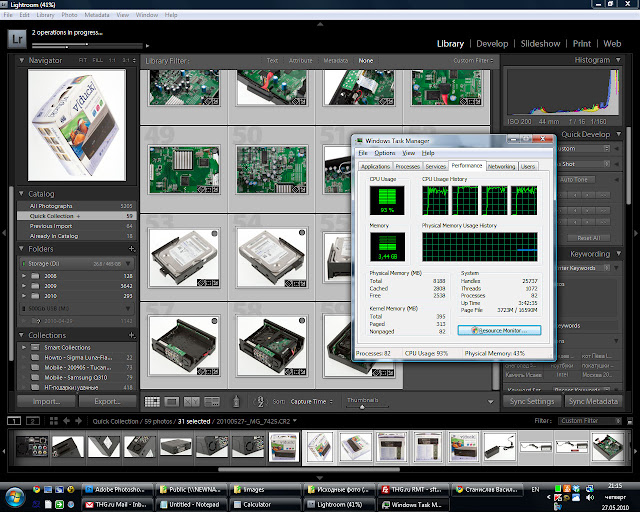This screenshot has width=640, height=512.
Task: Click the filmstrip horizontal scrollbar
Action: 309,470
